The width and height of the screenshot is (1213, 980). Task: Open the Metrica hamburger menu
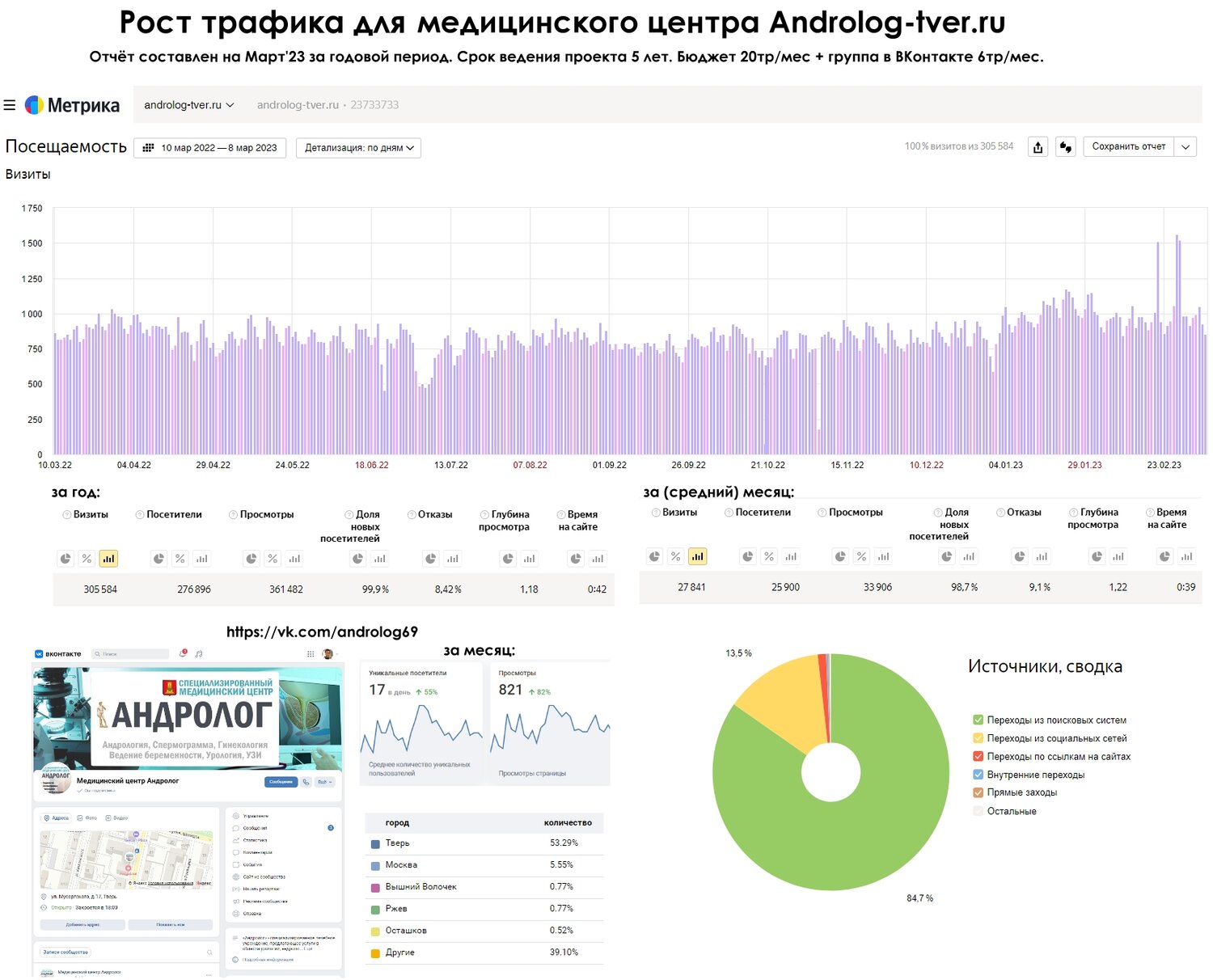point(10,105)
